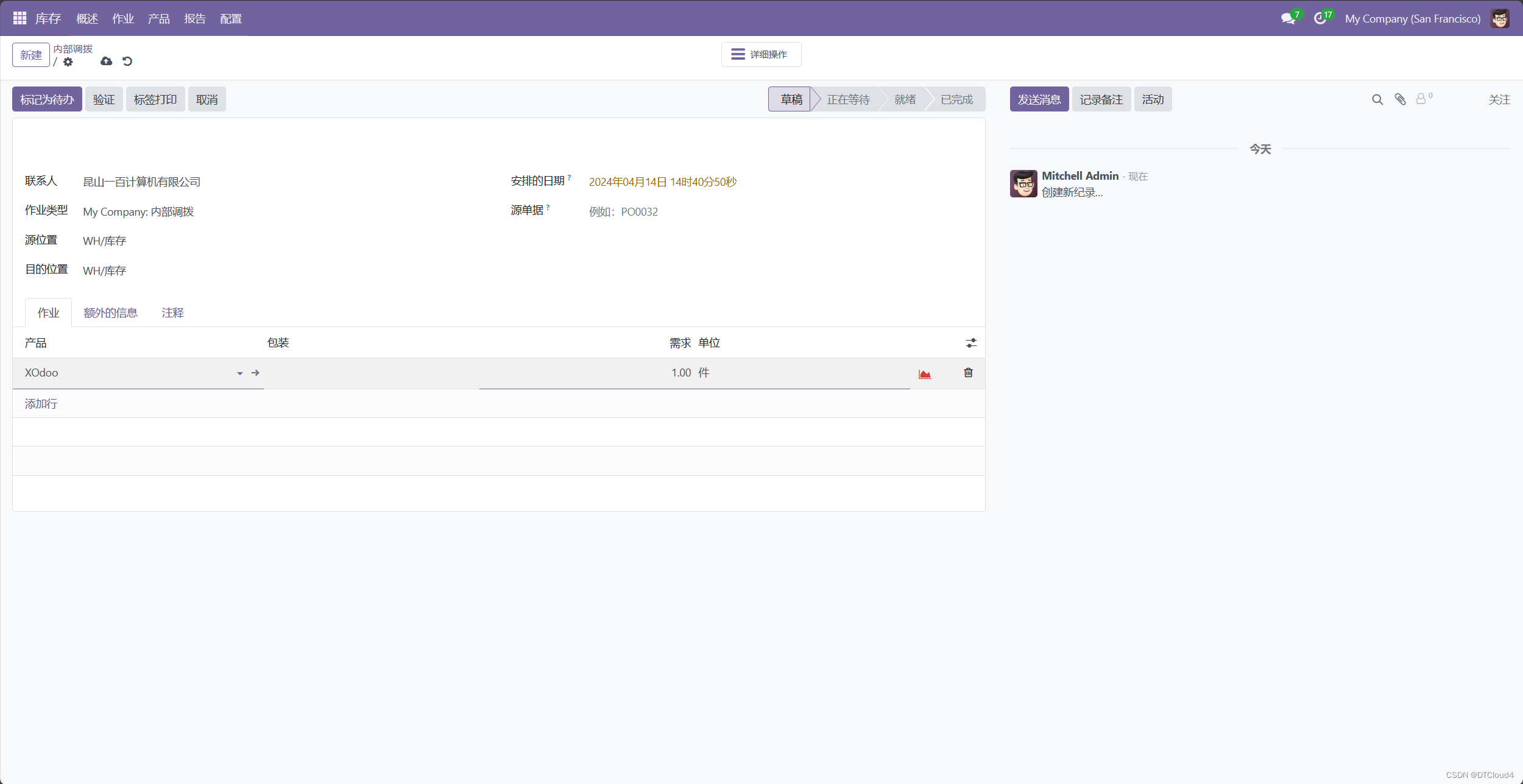The image size is (1523, 784).
Task: Open the followers person icon list
Action: pos(1421,99)
